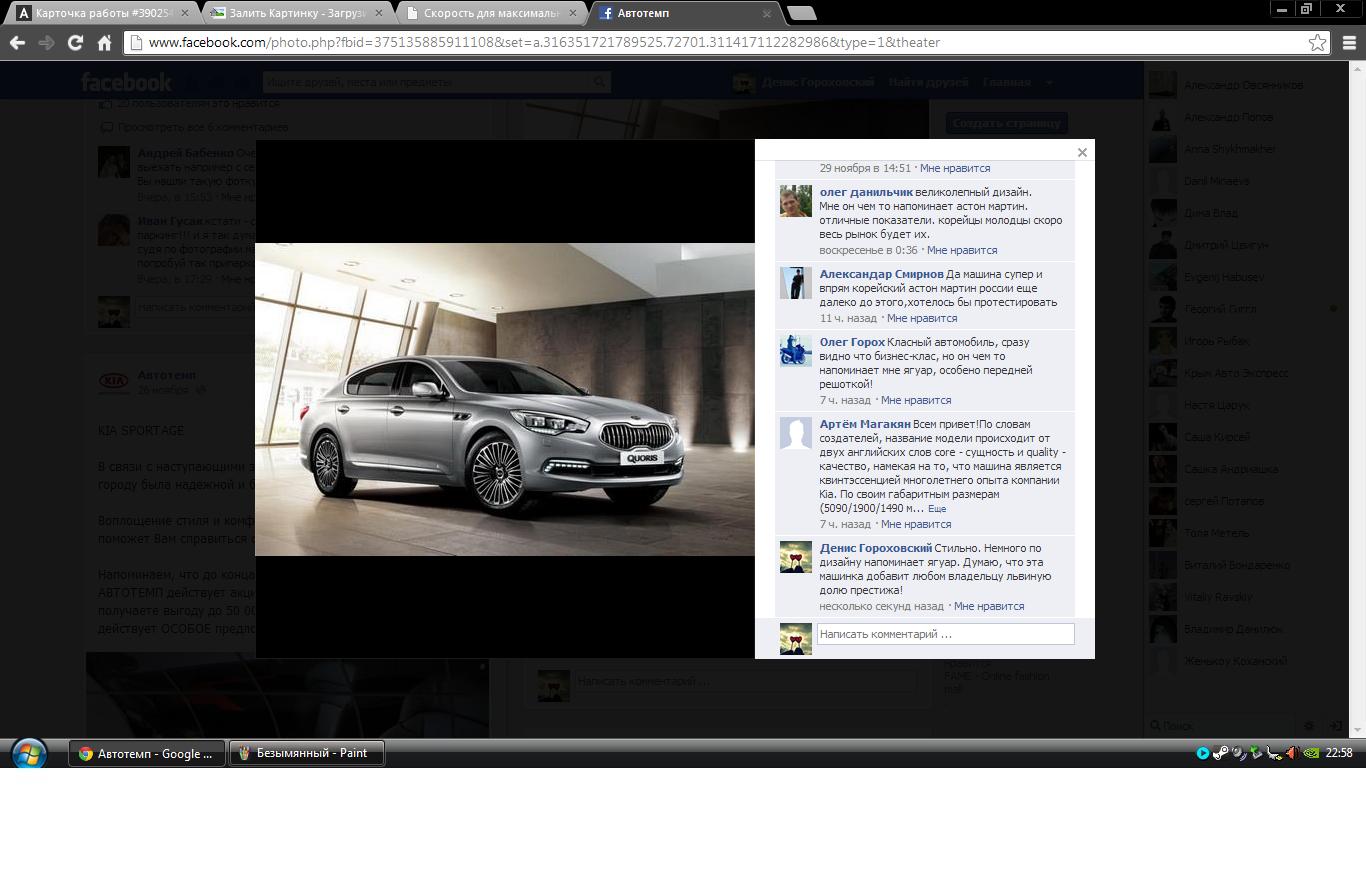1366x878 pixels.
Task: Open Олег Горох's avatar thumbnail
Action: [x=796, y=351]
